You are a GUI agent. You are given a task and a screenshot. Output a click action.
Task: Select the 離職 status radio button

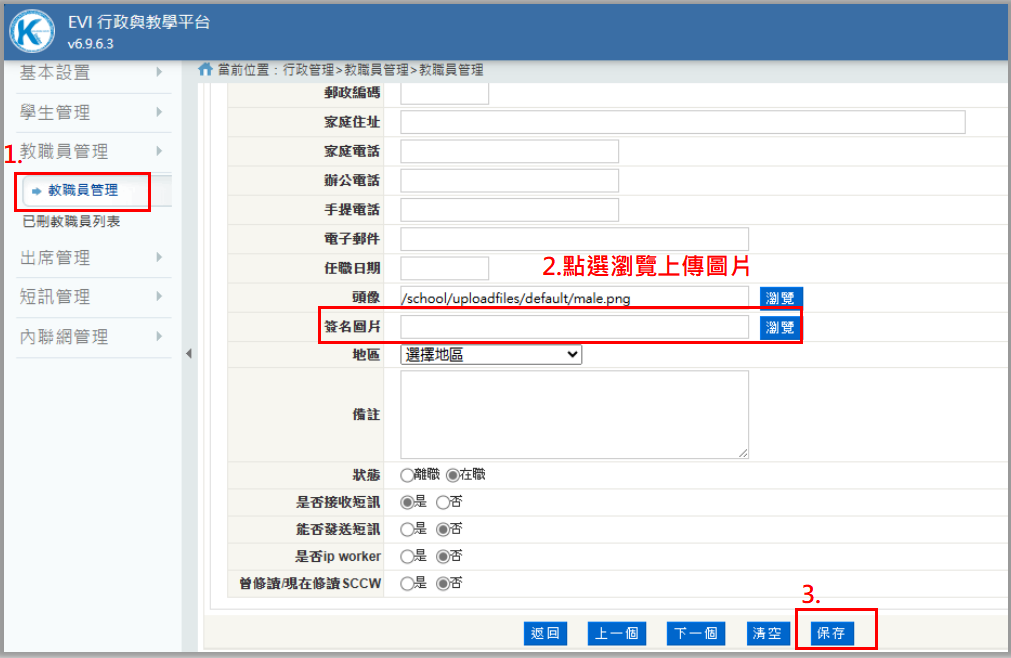407,474
